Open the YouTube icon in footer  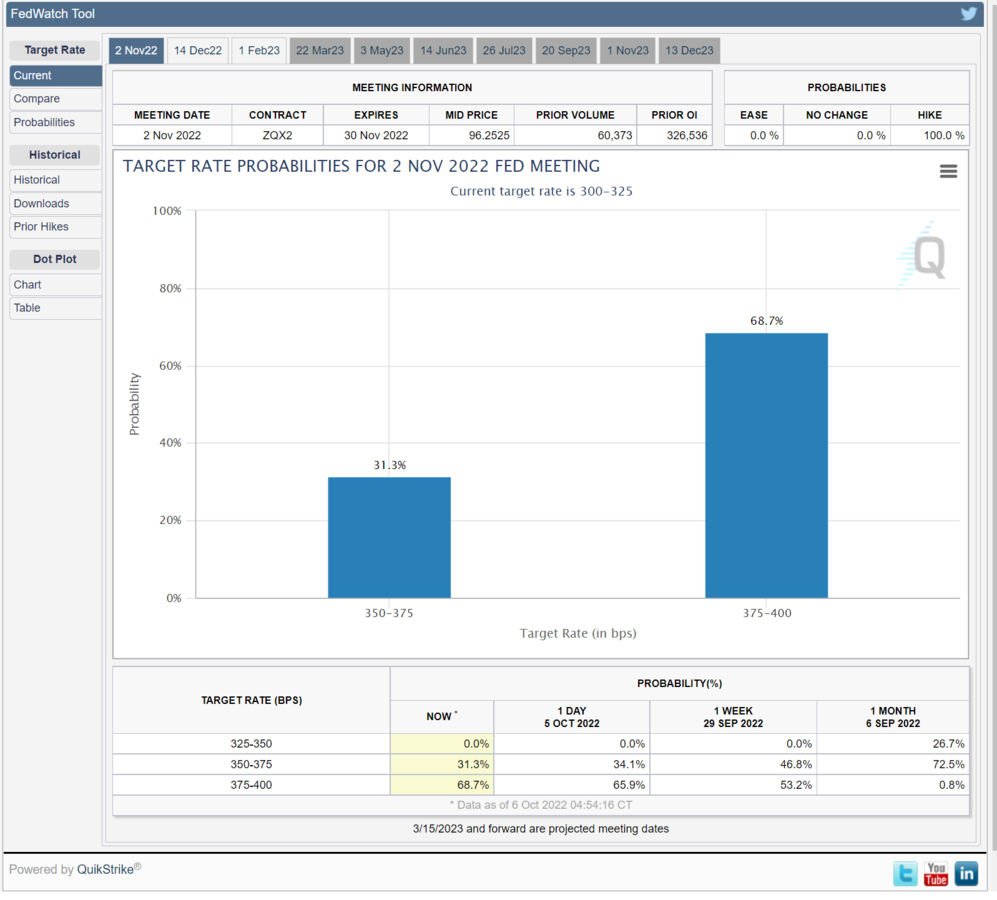[936, 873]
